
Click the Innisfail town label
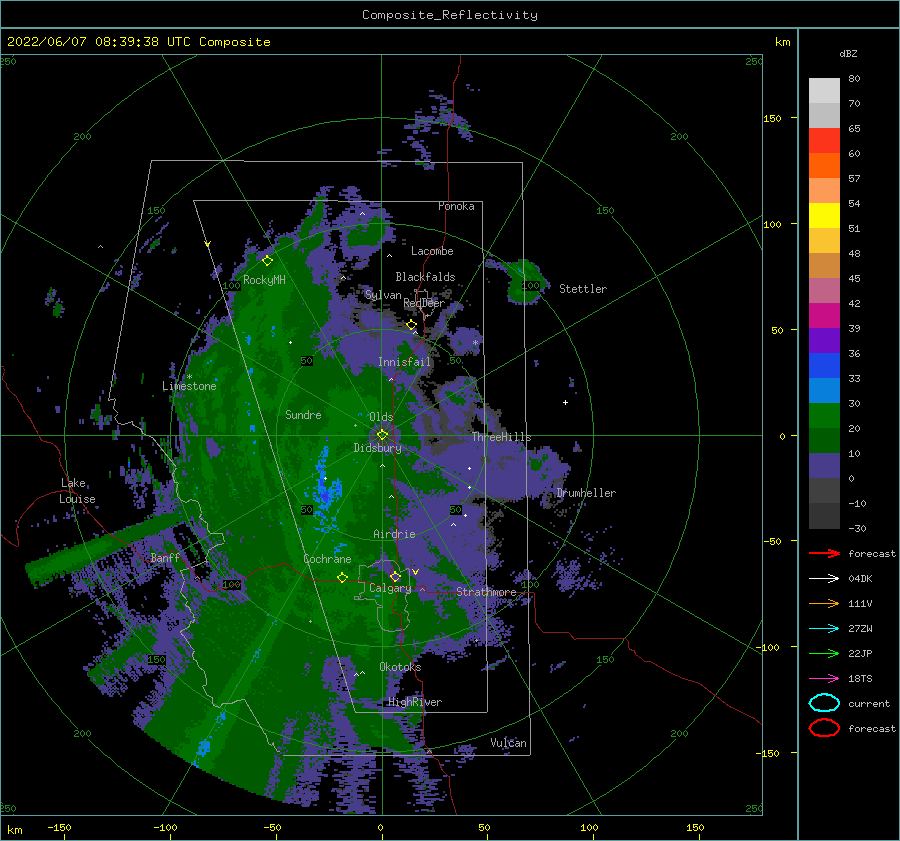[404, 362]
